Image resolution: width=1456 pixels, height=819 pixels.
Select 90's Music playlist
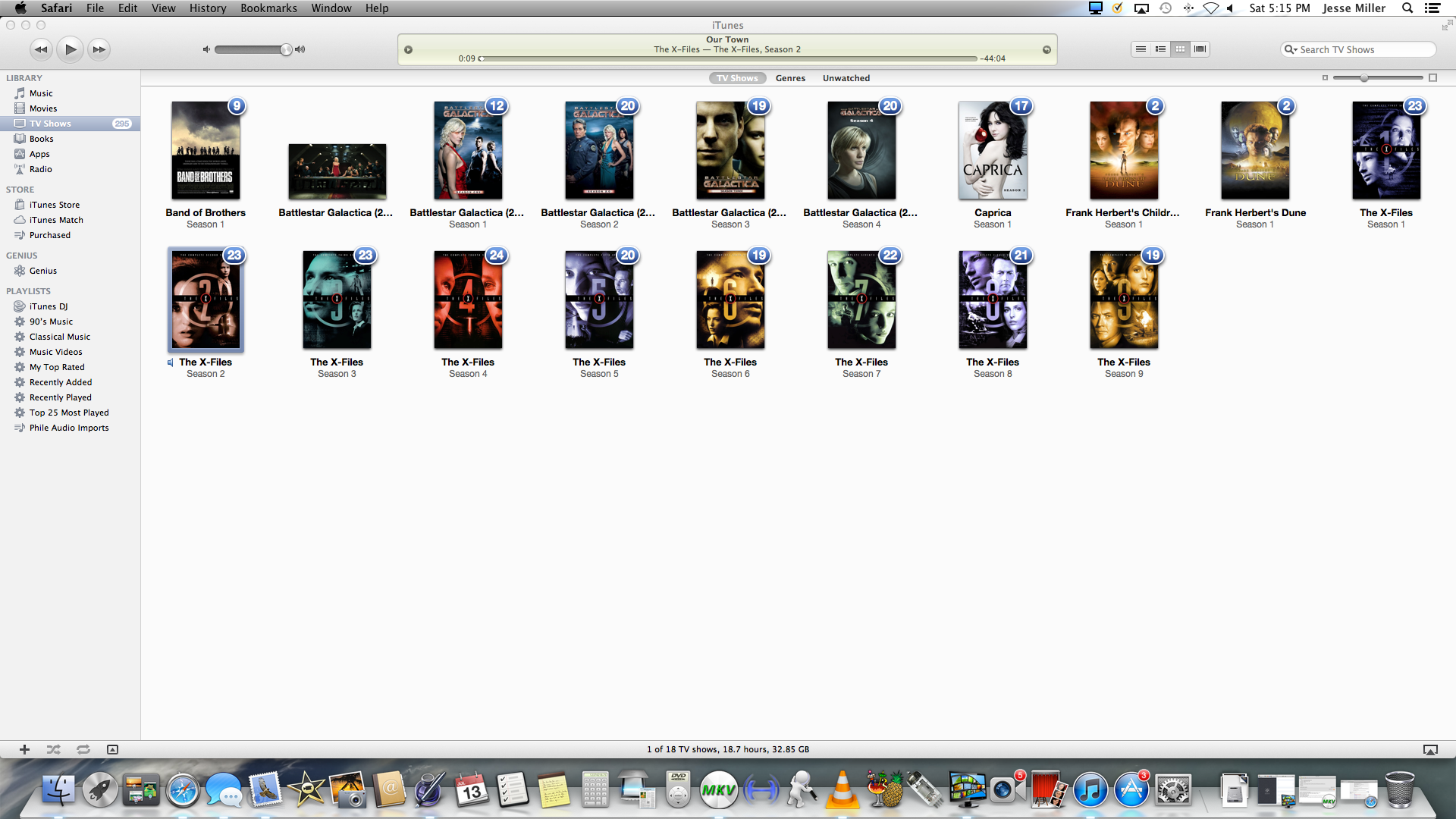pos(70,322)
